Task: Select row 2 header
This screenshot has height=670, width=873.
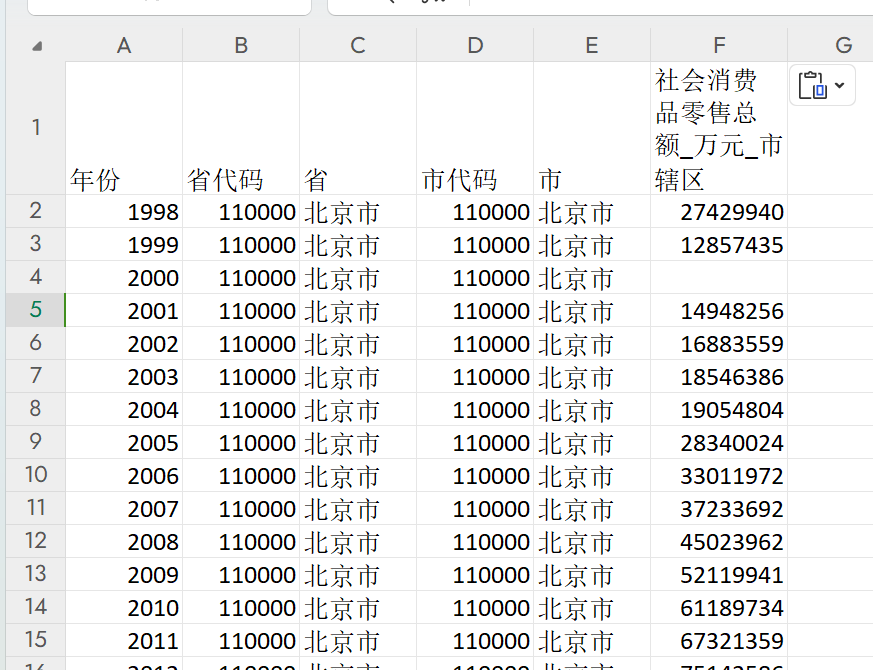Action: 36,211
